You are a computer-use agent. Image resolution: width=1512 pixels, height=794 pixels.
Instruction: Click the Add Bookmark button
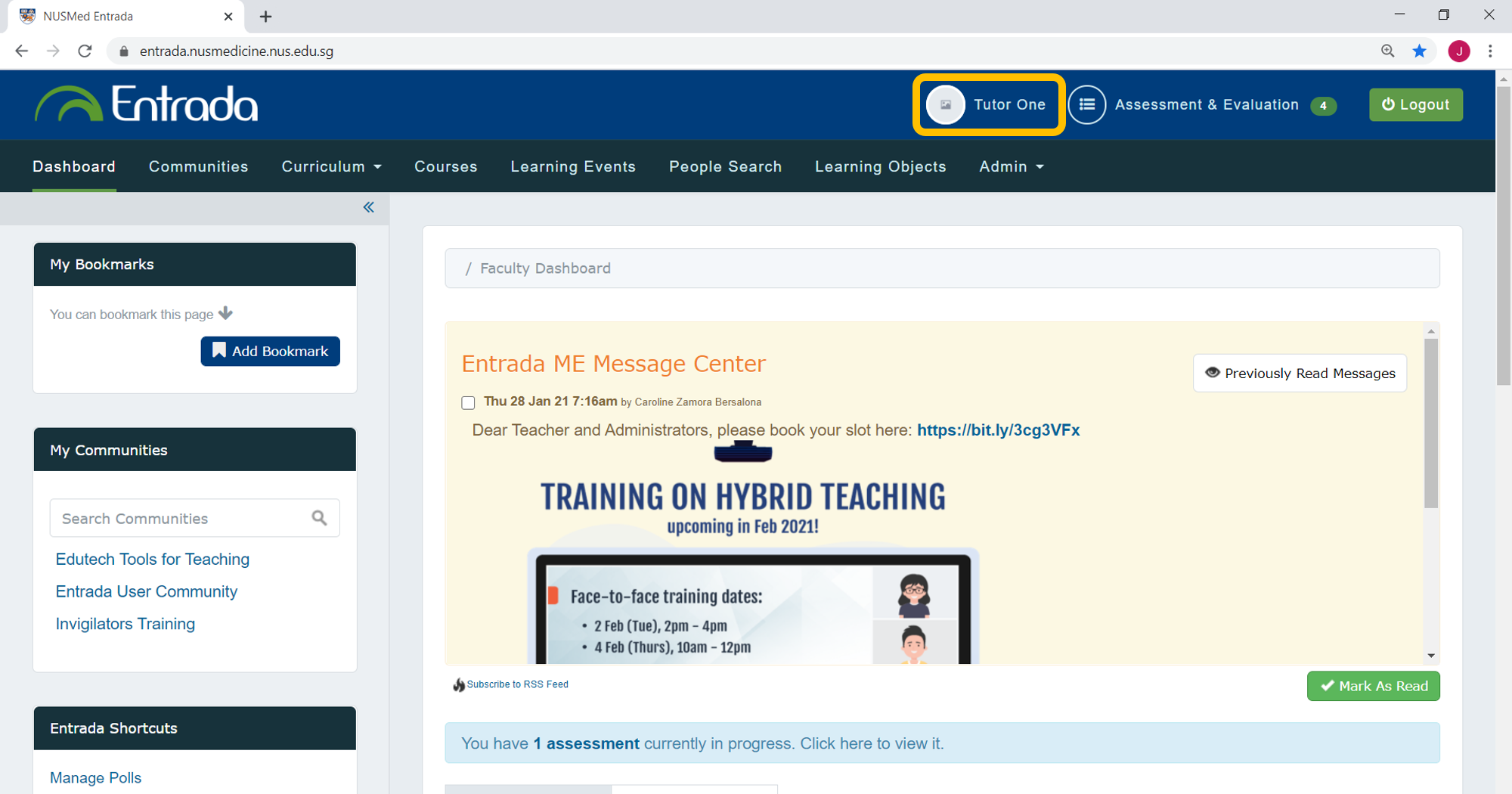pyautogui.click(x=270, y=351)
